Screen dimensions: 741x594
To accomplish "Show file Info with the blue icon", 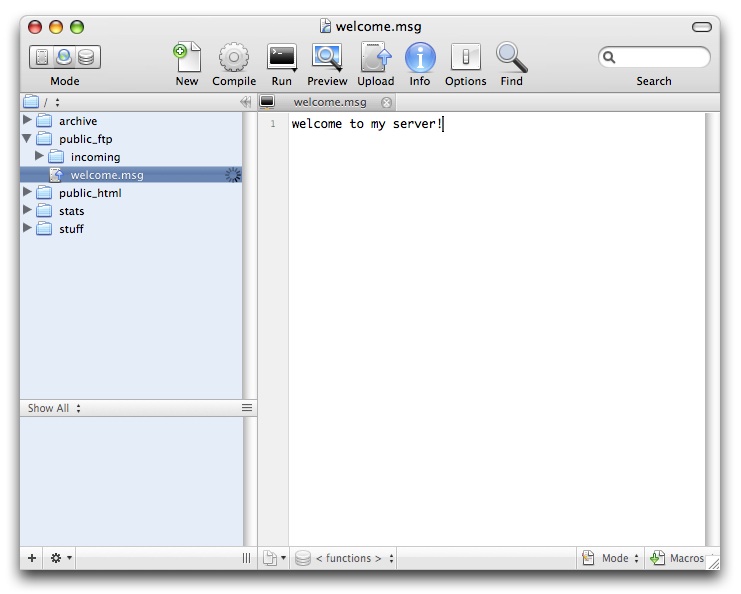I will (x=420, y=57).
